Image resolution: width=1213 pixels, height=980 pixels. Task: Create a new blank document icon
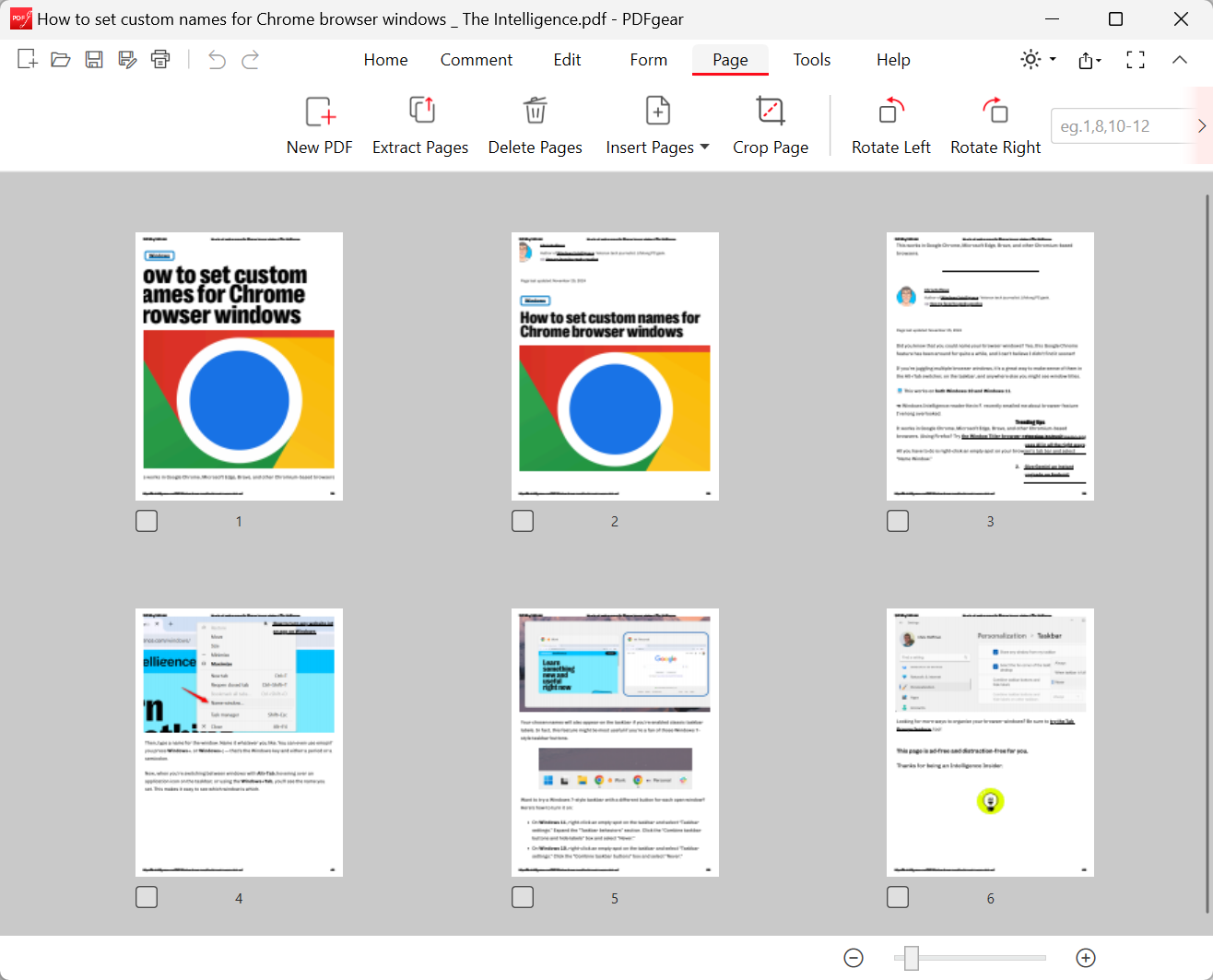tap(28, 60)
